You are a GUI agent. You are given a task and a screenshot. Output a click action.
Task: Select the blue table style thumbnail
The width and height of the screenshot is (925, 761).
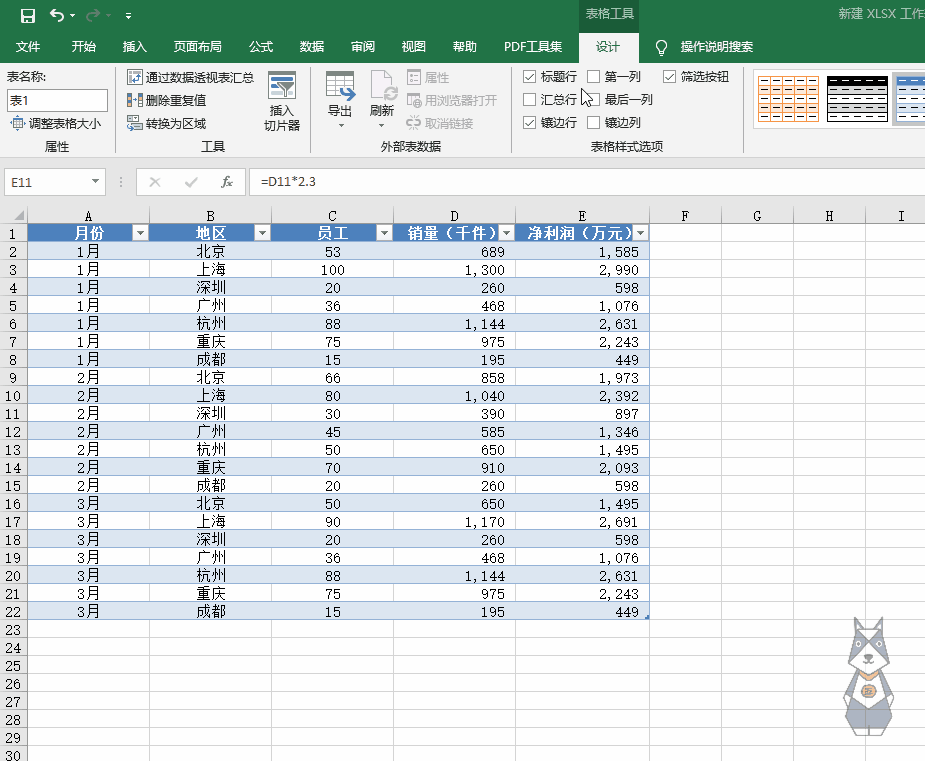[910, 99]
